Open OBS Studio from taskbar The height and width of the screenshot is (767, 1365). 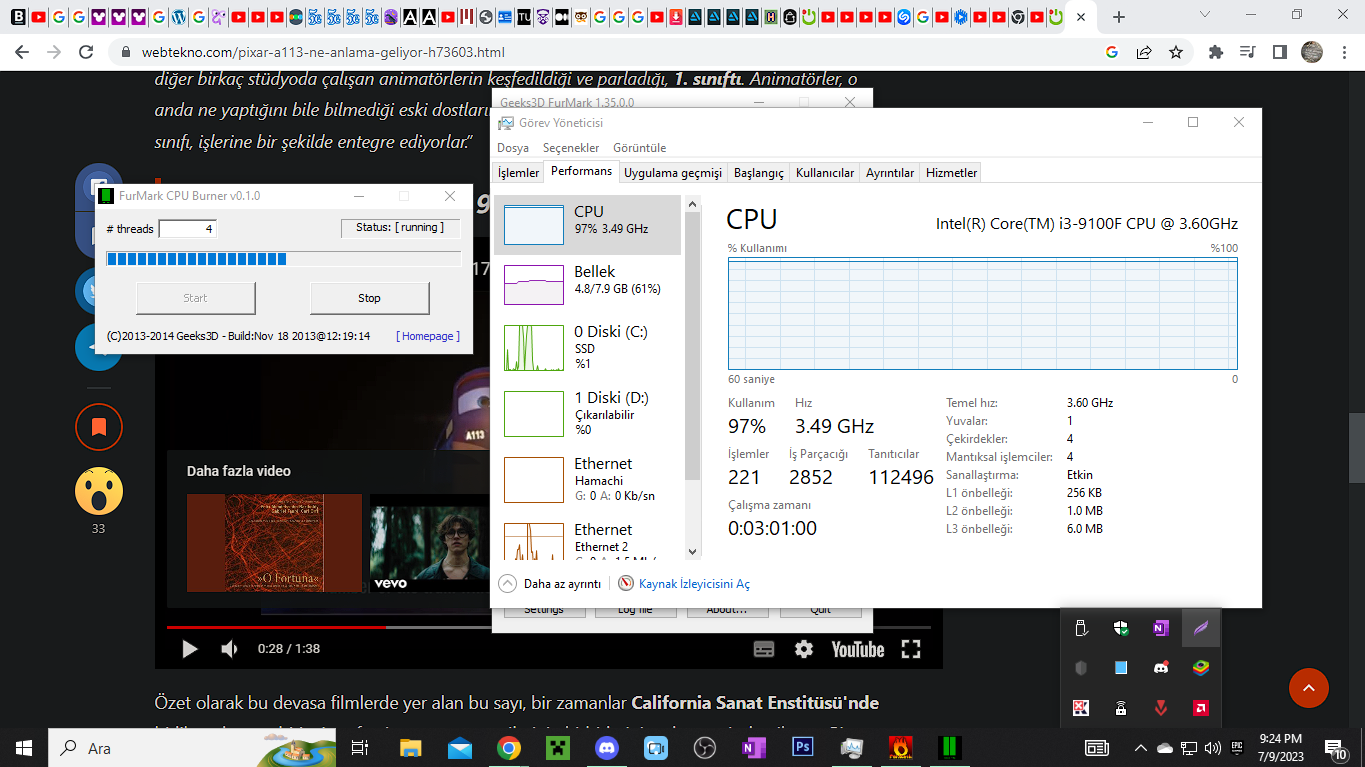pos(705,747)
